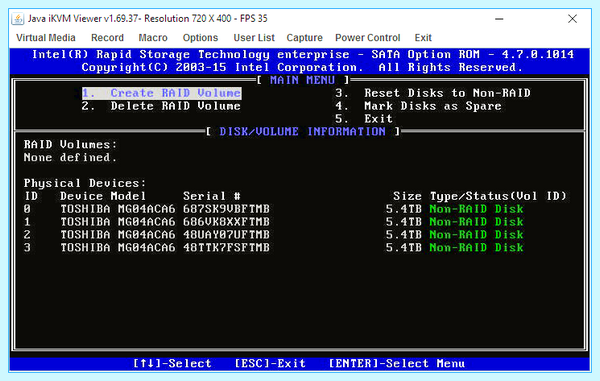600x381 pixels.
Task: Click Non-RAID Disk status for 687SK9VBFTMB
Action: tap(476, 209)
